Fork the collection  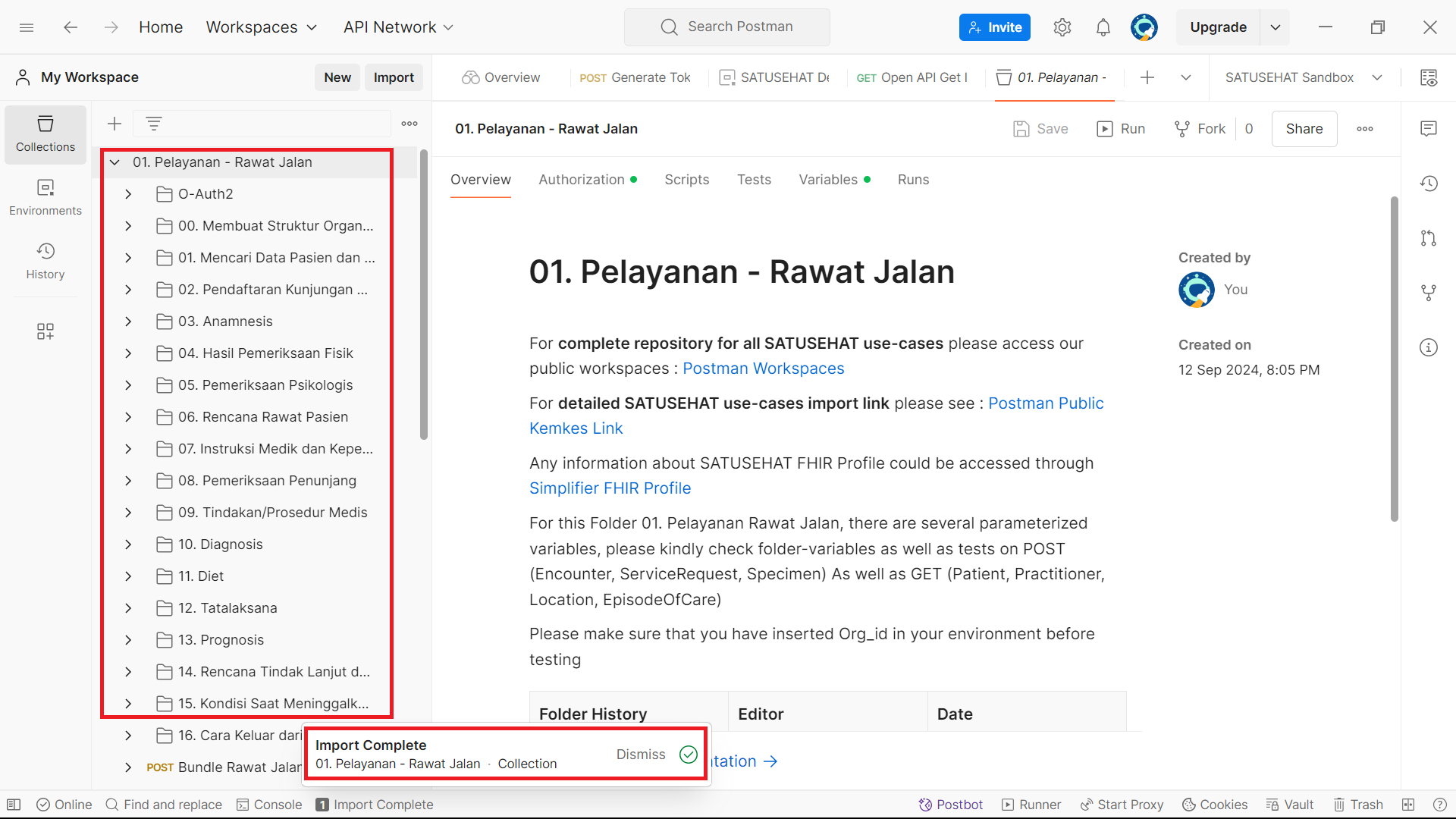pyautogui.click(x=1200, y=129)
